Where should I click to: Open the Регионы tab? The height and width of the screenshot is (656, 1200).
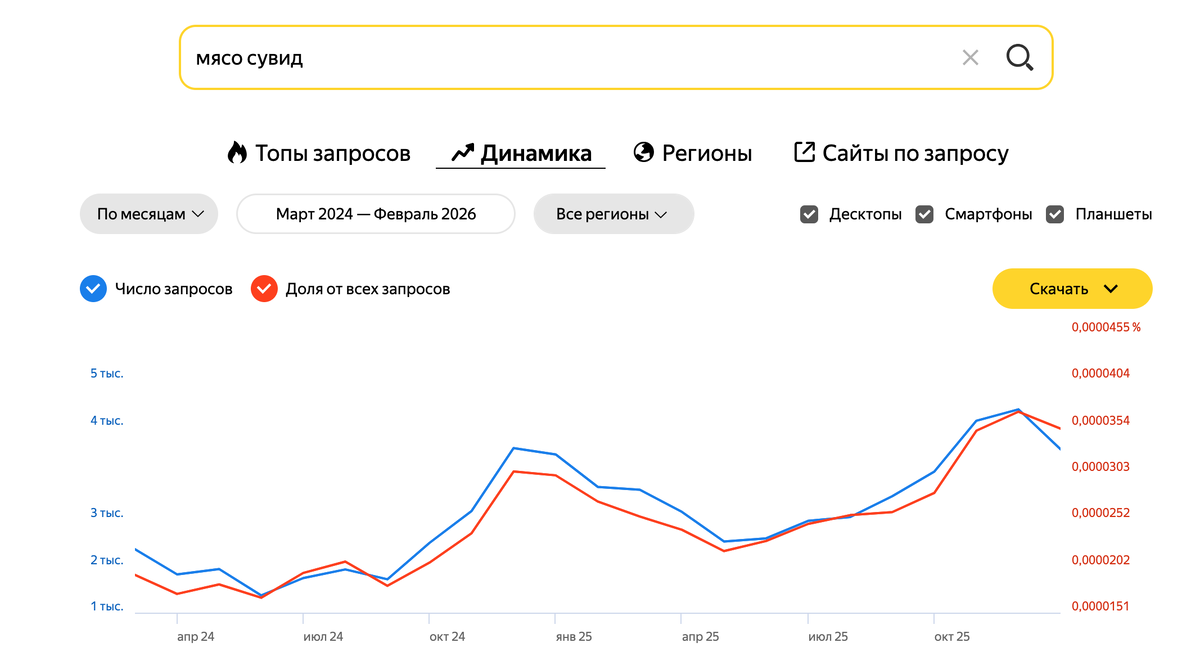706,153
